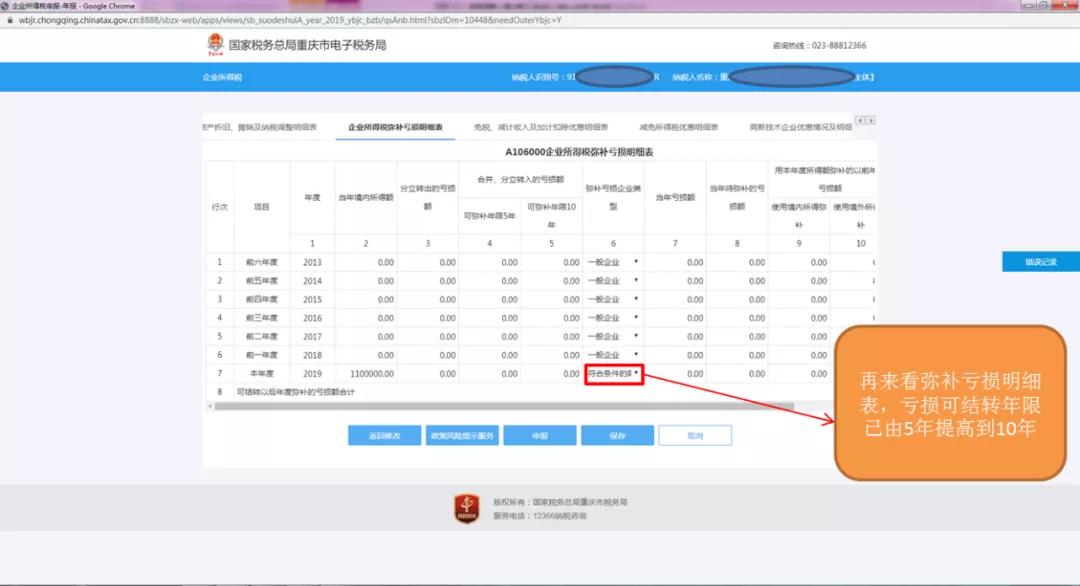Click column header 弥补亏损企业类型
The height and width of the screenshot is (586, 1080).
[613, 197]
